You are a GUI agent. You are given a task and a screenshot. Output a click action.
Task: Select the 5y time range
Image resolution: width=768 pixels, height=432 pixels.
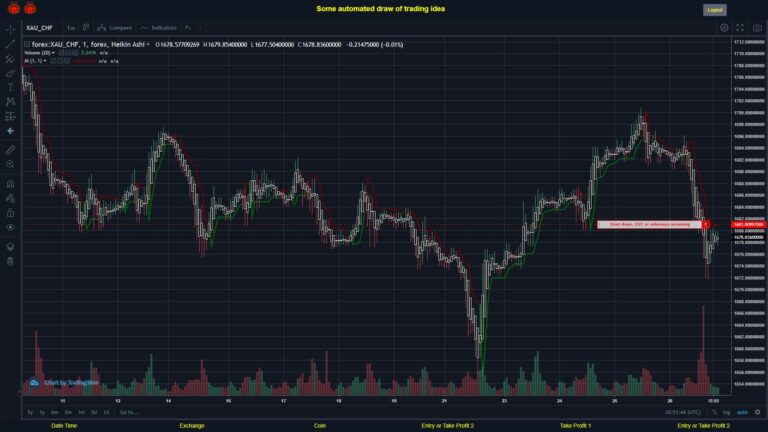click(x=30, y=412)
